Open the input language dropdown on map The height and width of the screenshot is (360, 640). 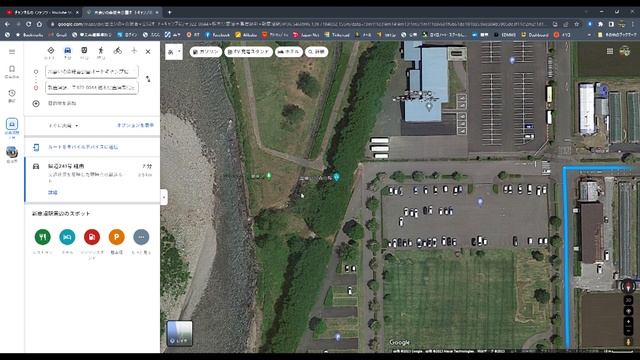174,52
